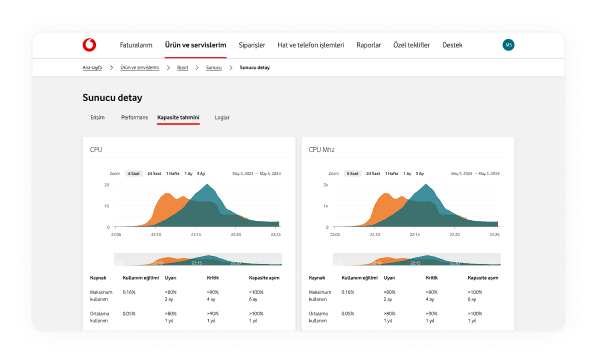598x364 pixels.
Task: Open Hat ve telefon işlemleri menu
Action: coord(310,45)
